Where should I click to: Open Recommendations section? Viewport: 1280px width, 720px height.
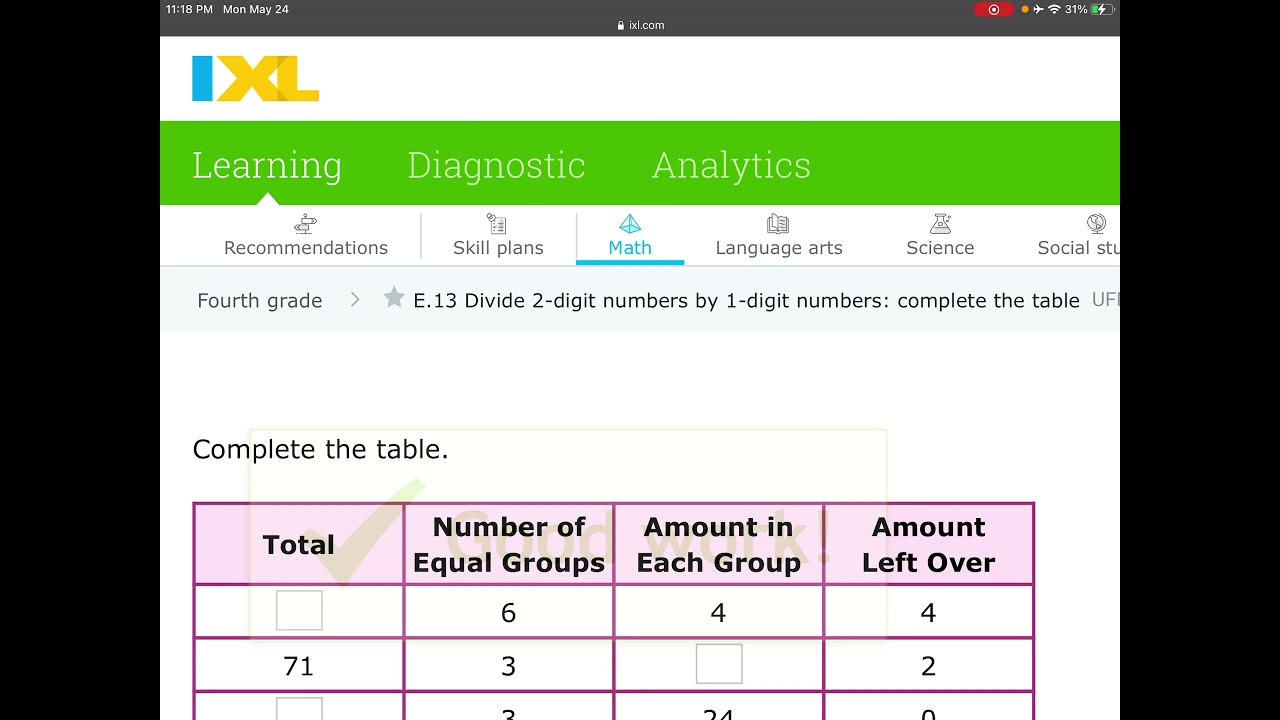pos(306,248)
